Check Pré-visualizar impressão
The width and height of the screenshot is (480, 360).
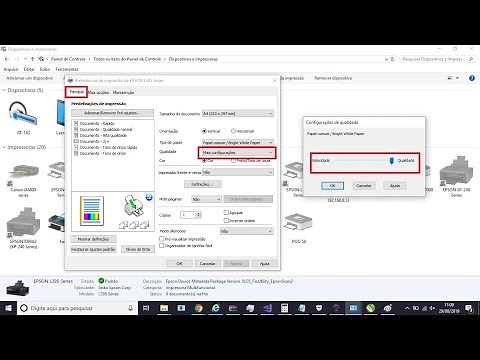162,239
